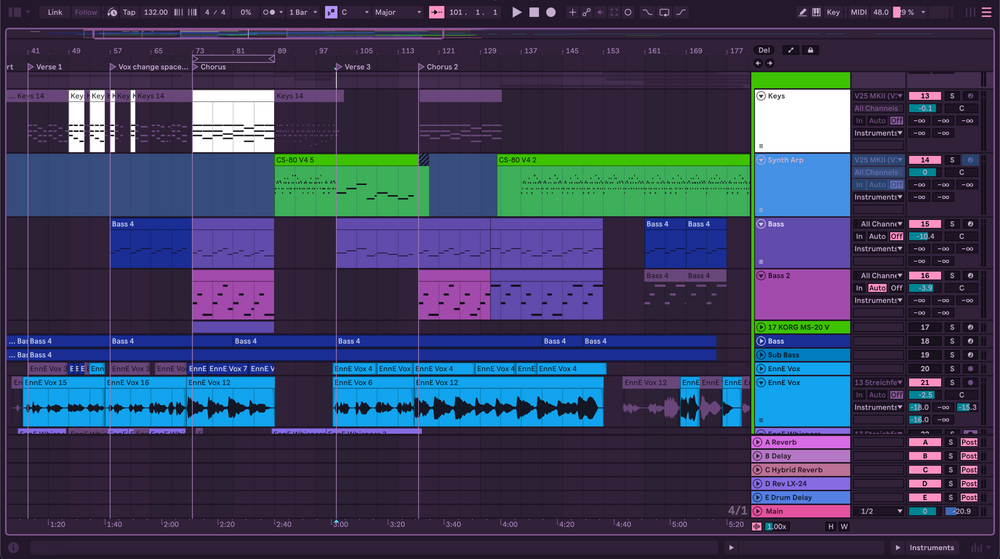Click the lock envelopes padlock icon
This screenshot has height=559, width=1000.
(811, 50)
